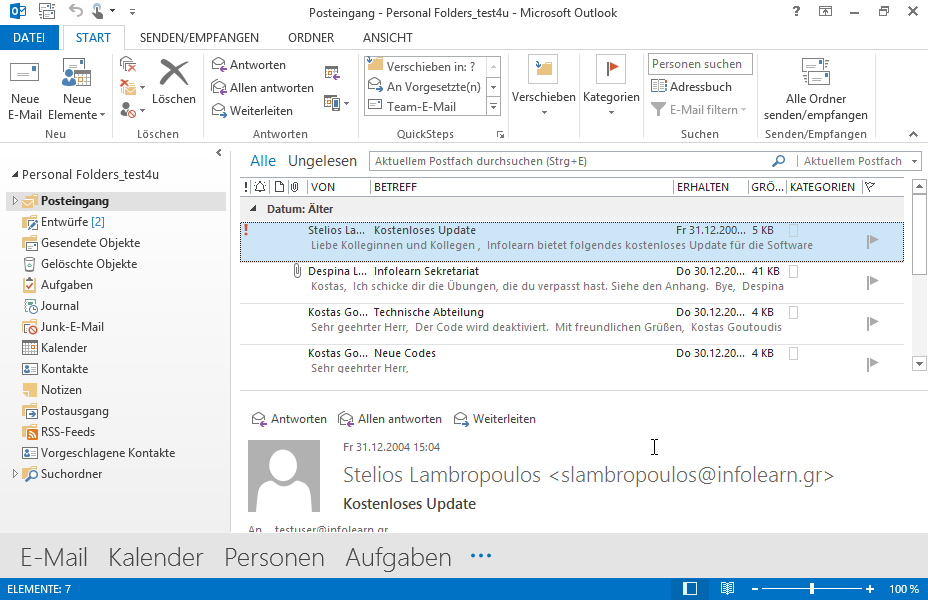Open Gelöschte Objekte folder

(79, 264)
